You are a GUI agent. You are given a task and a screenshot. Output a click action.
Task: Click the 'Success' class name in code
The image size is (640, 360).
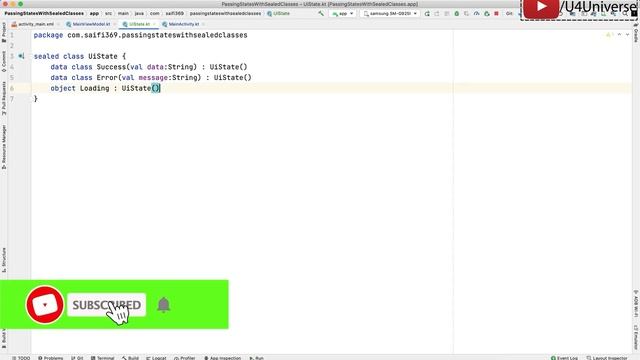tap(111, 67)
